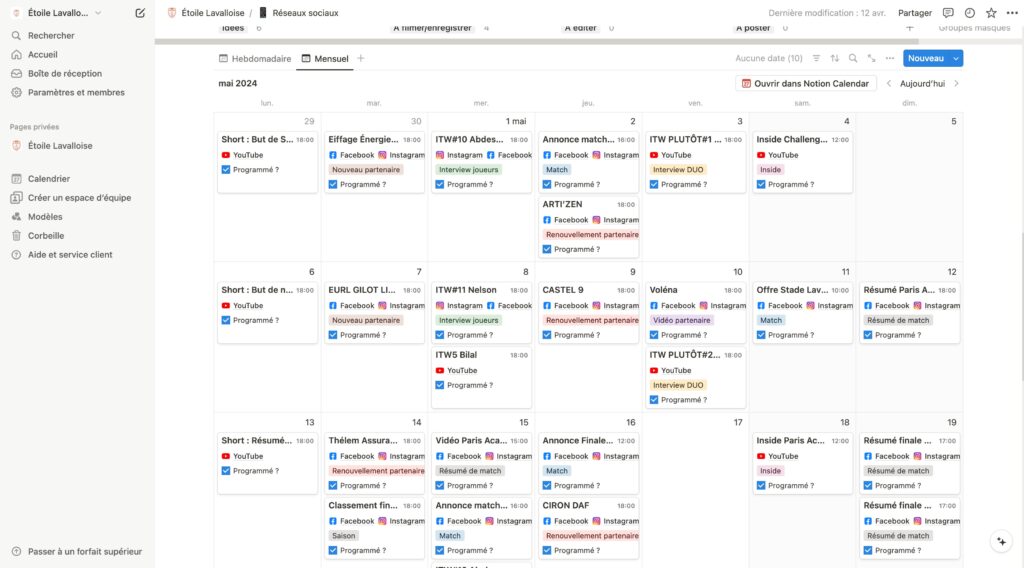
Task: Add a new view with plus icon
Action: pyautogui.click(x=361, y=59)
